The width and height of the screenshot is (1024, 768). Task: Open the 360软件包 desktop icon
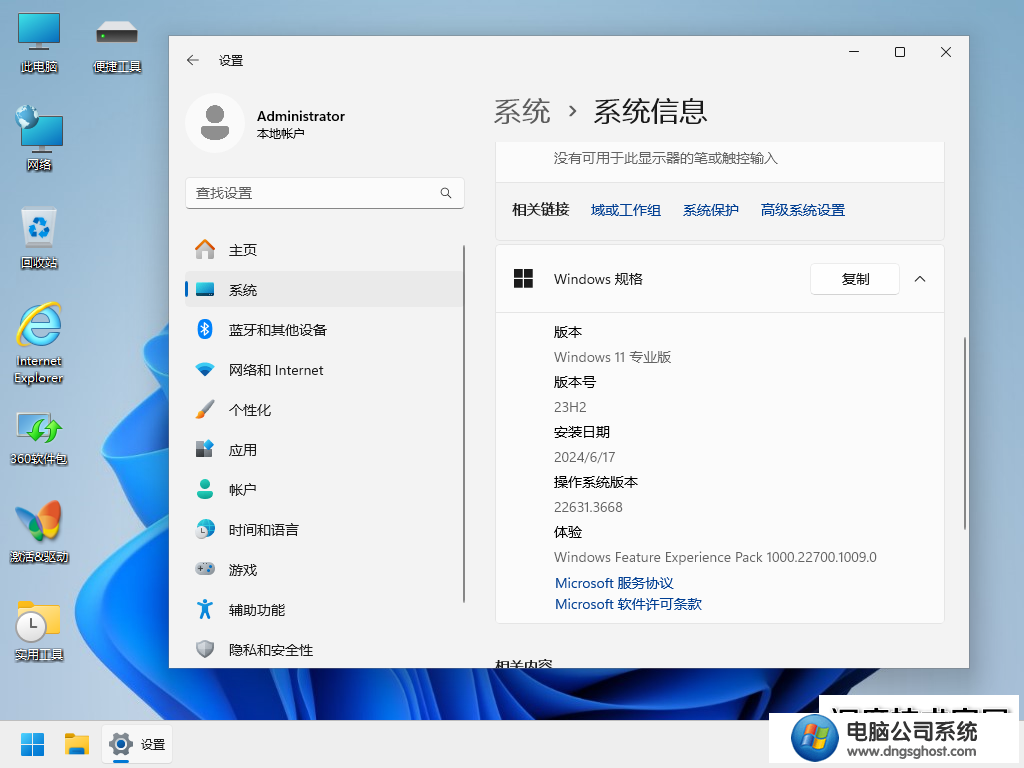39,438
